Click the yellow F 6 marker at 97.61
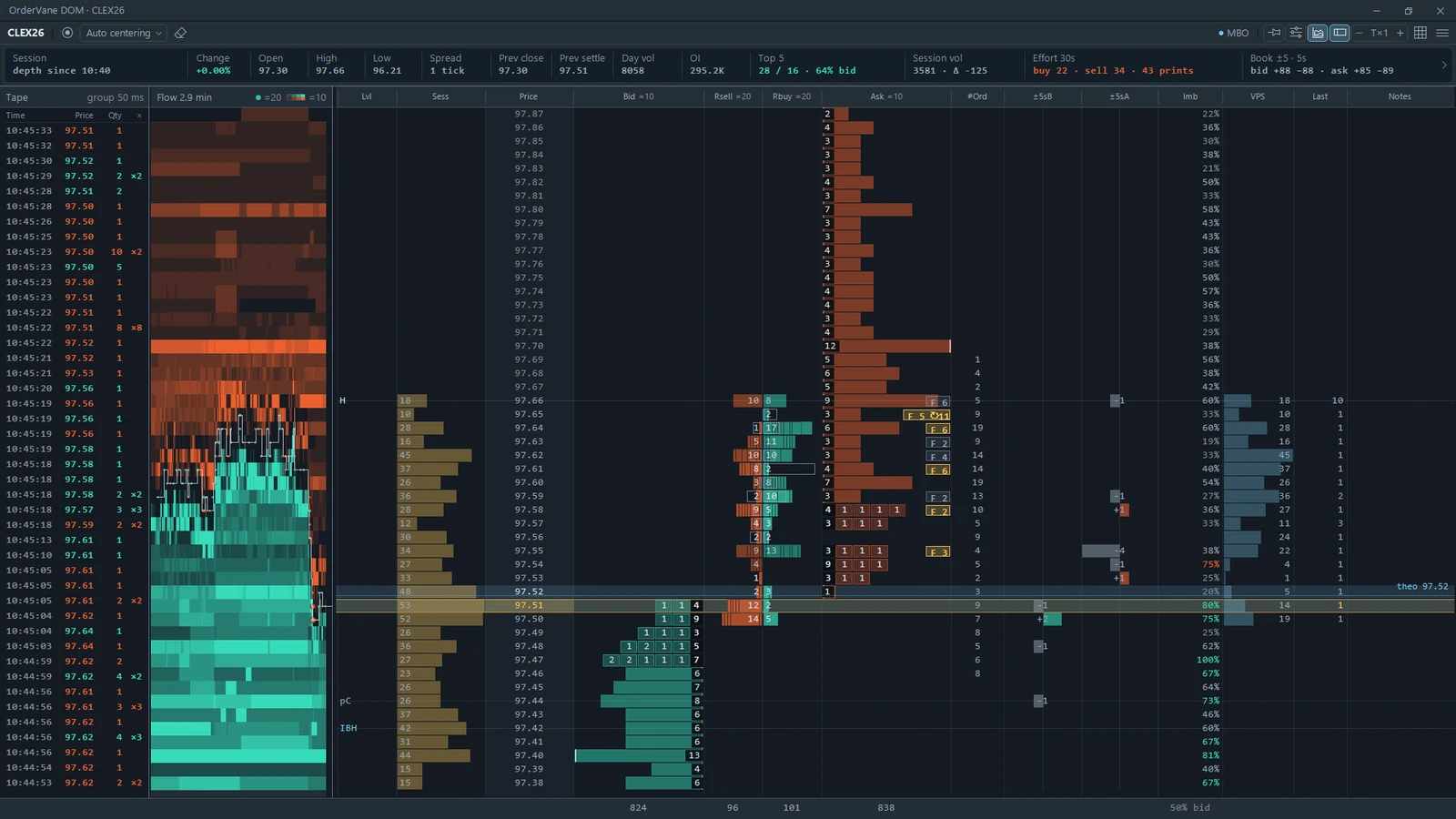The height and width of the screenshot is (819, 1456). click(x=939, y=470)
